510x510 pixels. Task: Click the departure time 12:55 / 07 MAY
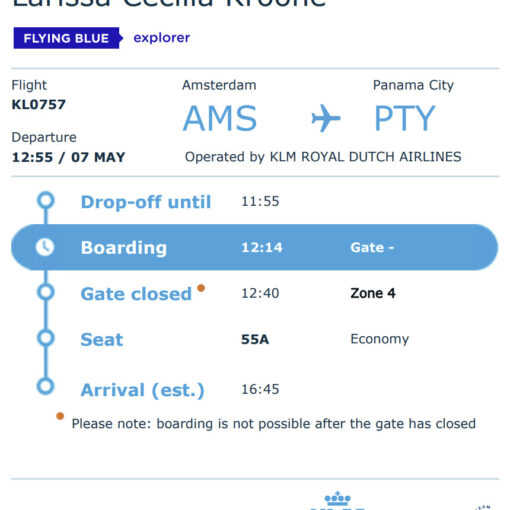point(68,157)
